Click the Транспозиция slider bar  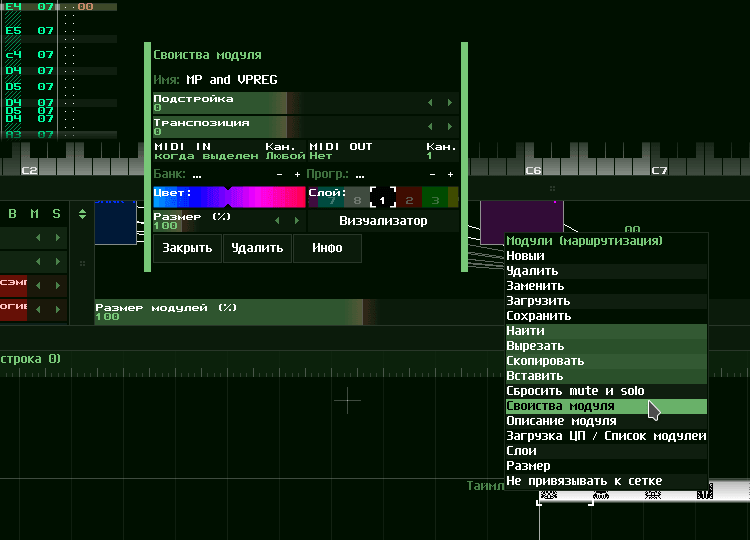click(x=306, y=127)
